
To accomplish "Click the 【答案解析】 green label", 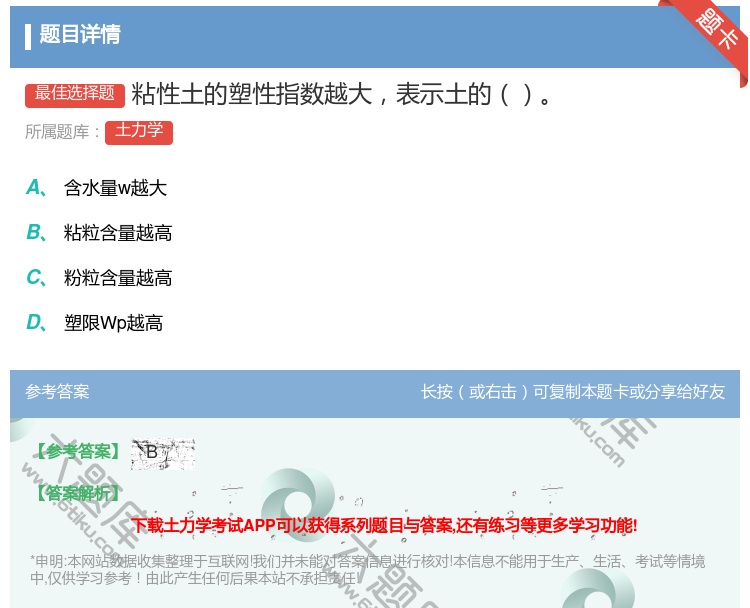I will [78, 493].
